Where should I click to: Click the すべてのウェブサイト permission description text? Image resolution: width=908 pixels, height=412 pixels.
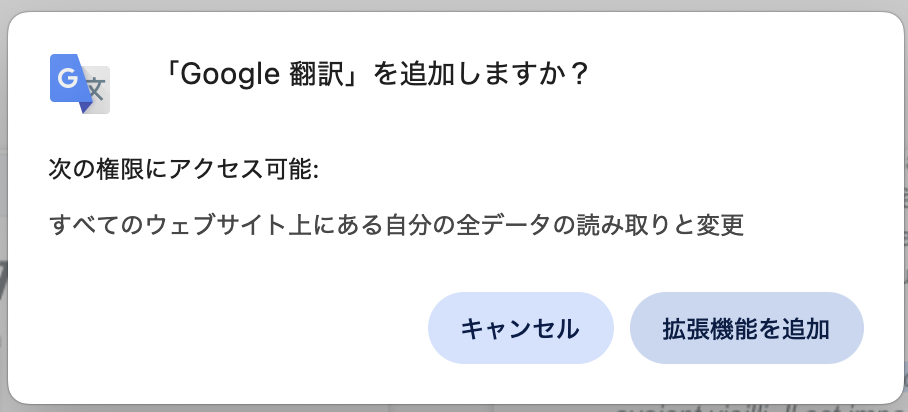[397, 224]
